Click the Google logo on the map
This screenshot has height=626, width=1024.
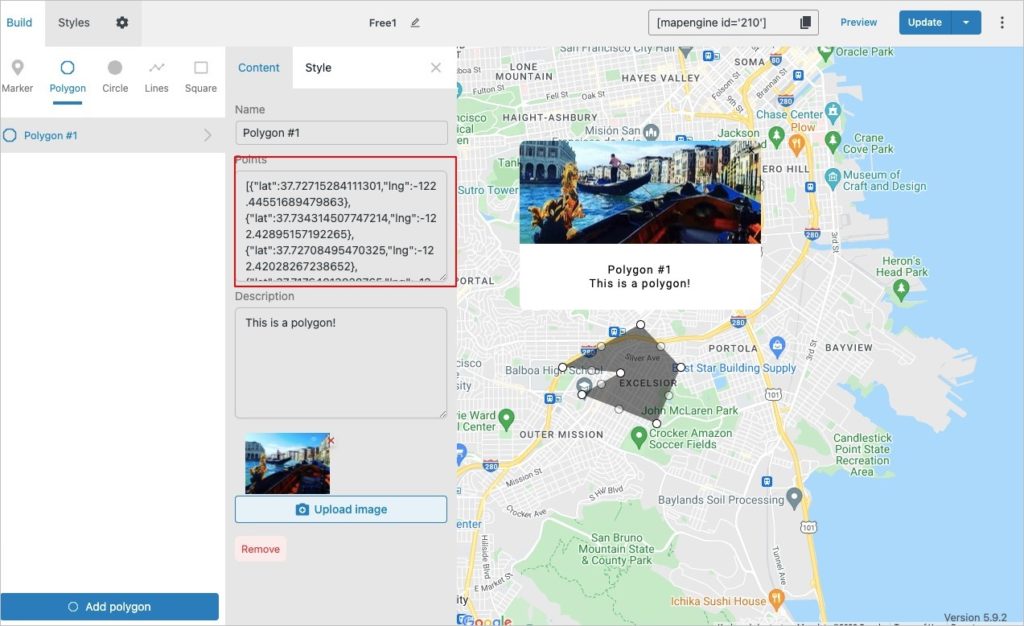(x=485, y=620)
